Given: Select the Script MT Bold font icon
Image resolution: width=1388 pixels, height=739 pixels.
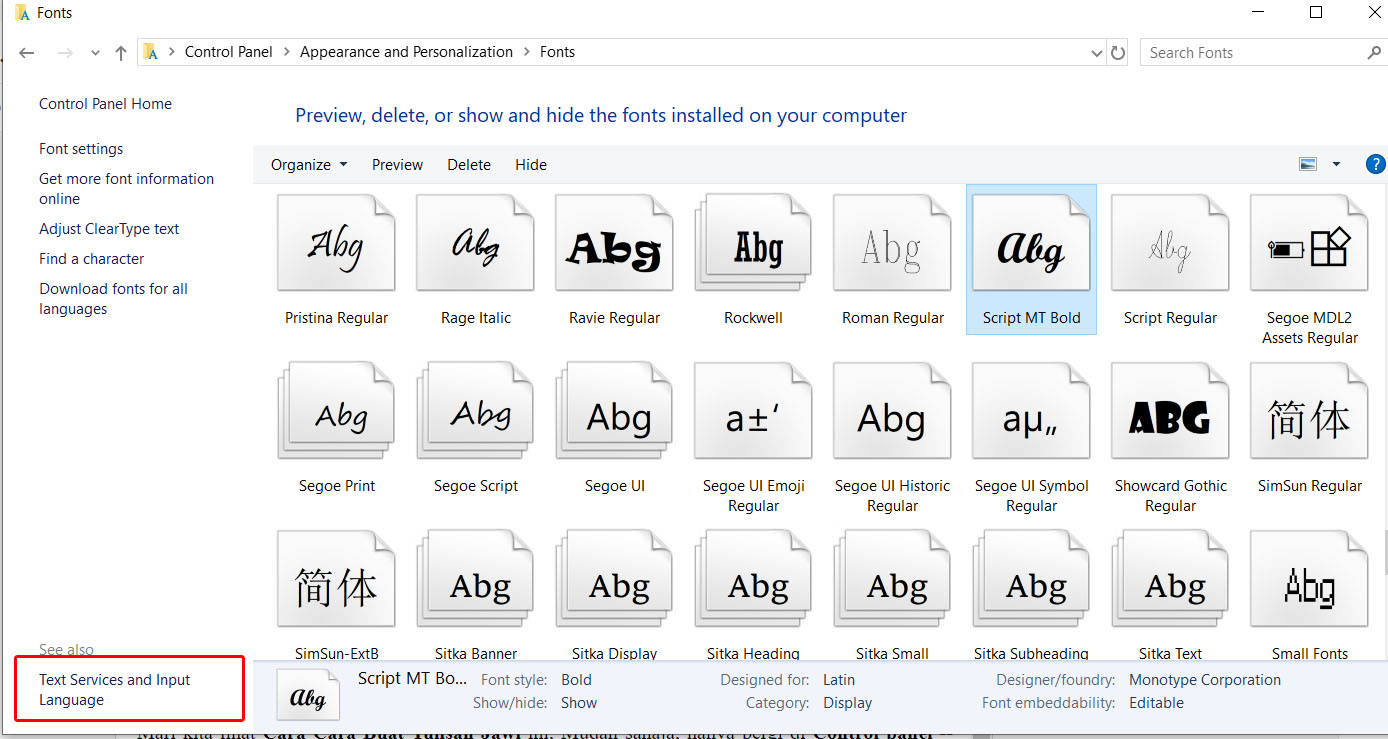Looking at the screenshot, I should click(1031, 243).
